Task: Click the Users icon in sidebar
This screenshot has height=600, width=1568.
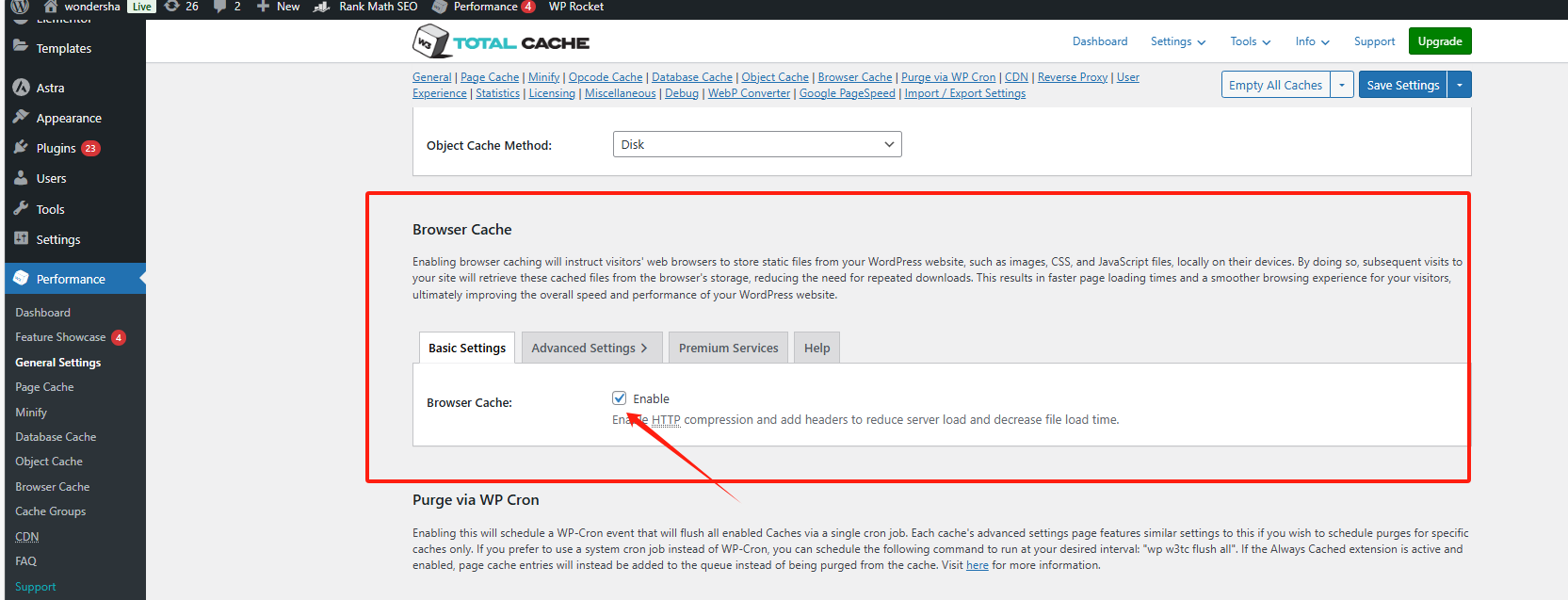Action: (22, 178)
